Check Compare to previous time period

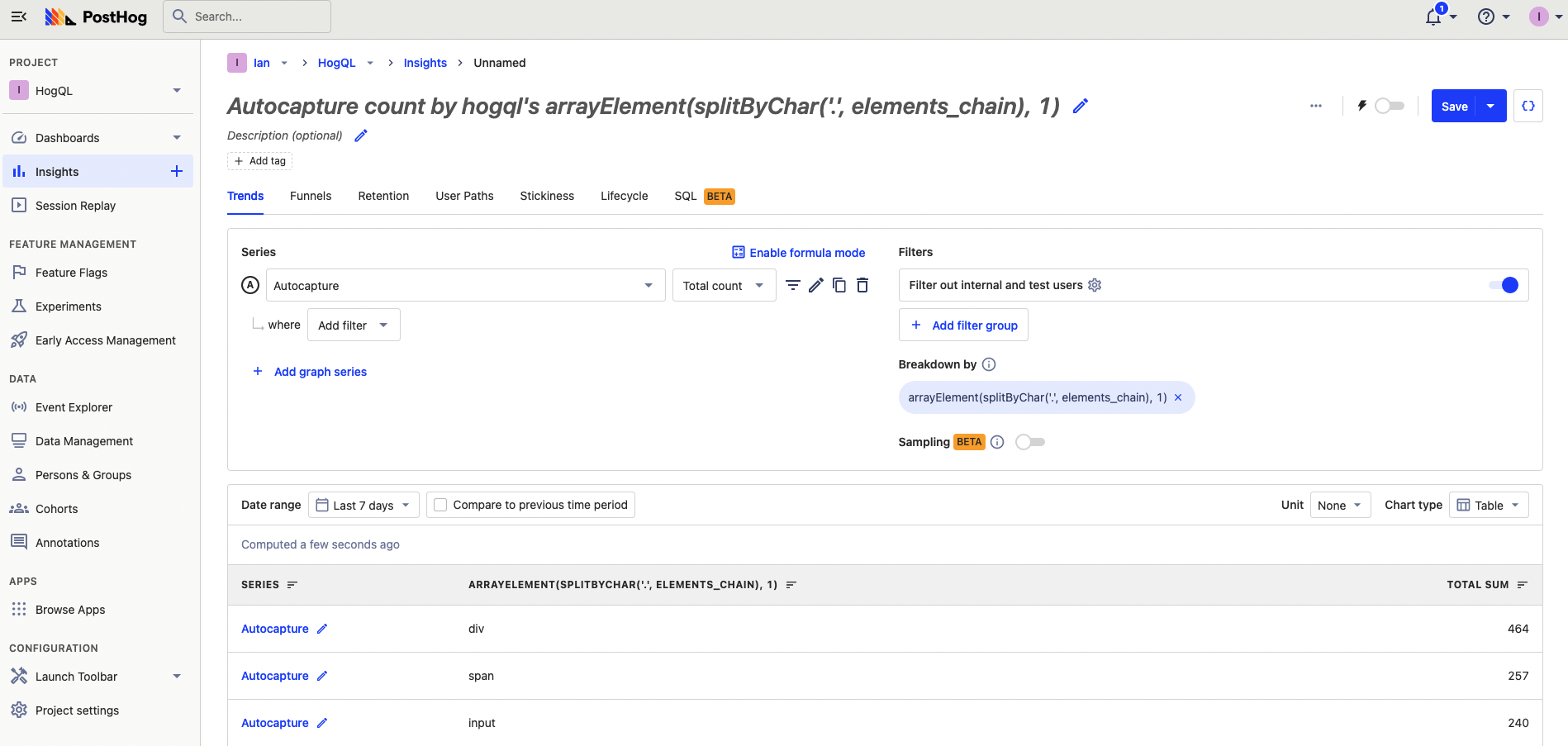point(441,505)
